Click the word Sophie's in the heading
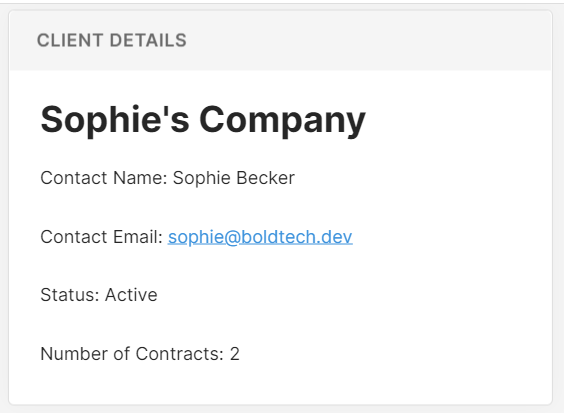Screen dimensions: 564x413 [115, 120]
